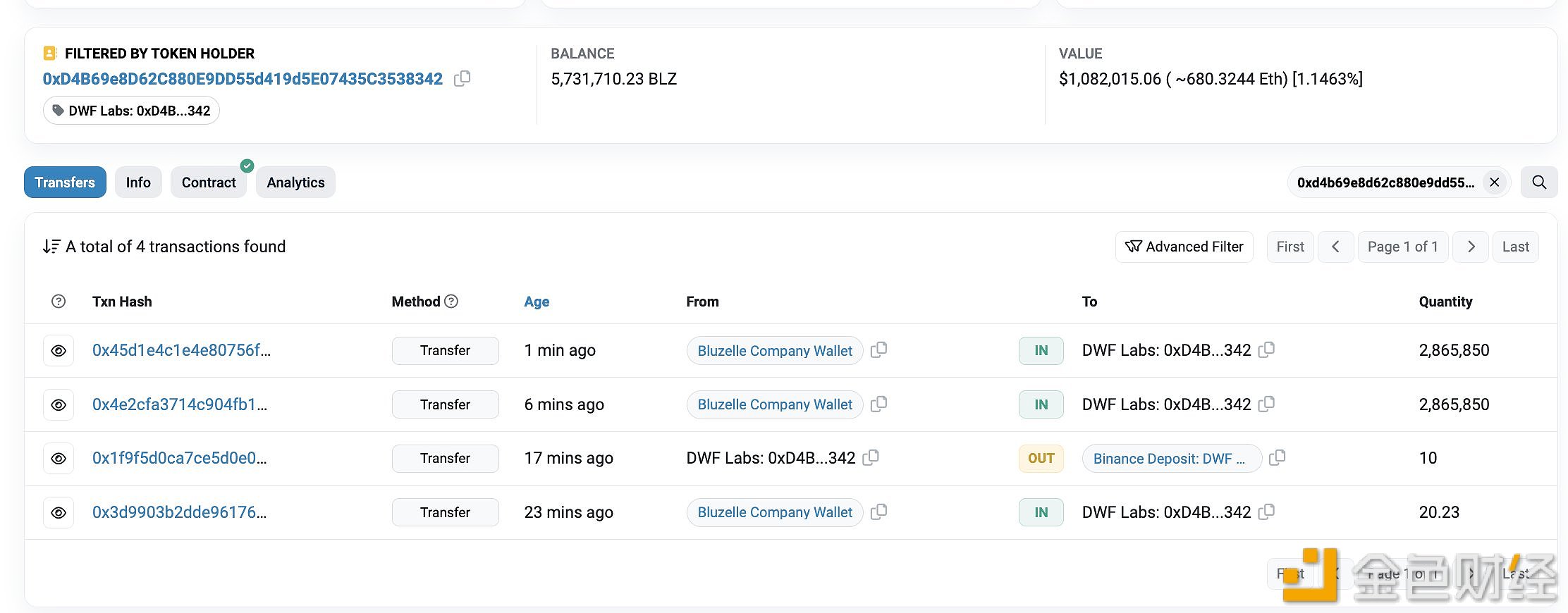The width and height of the screenshot is (1568, 613).
Task: Jump to the First page
Action: tap(1290, 247)
